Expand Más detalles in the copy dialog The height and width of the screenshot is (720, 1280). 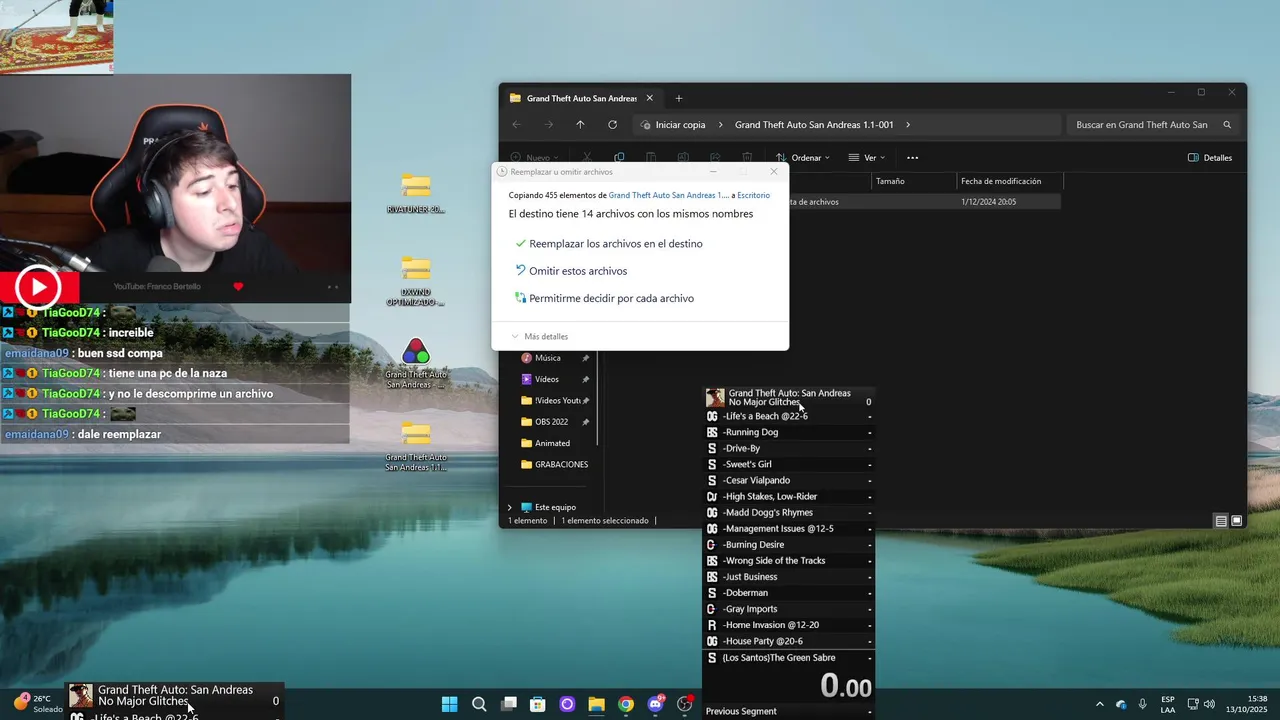pos(539,337)
